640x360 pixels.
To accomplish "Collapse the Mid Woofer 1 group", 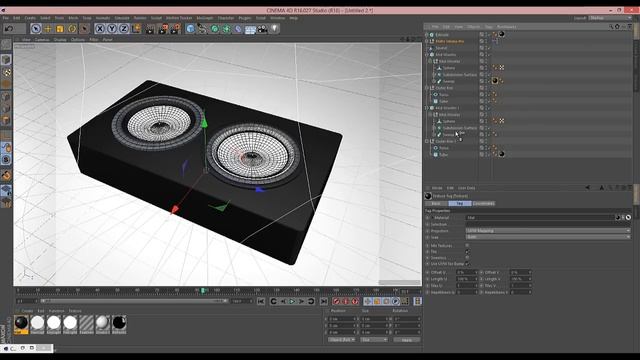I will click(x=427, y=108).
